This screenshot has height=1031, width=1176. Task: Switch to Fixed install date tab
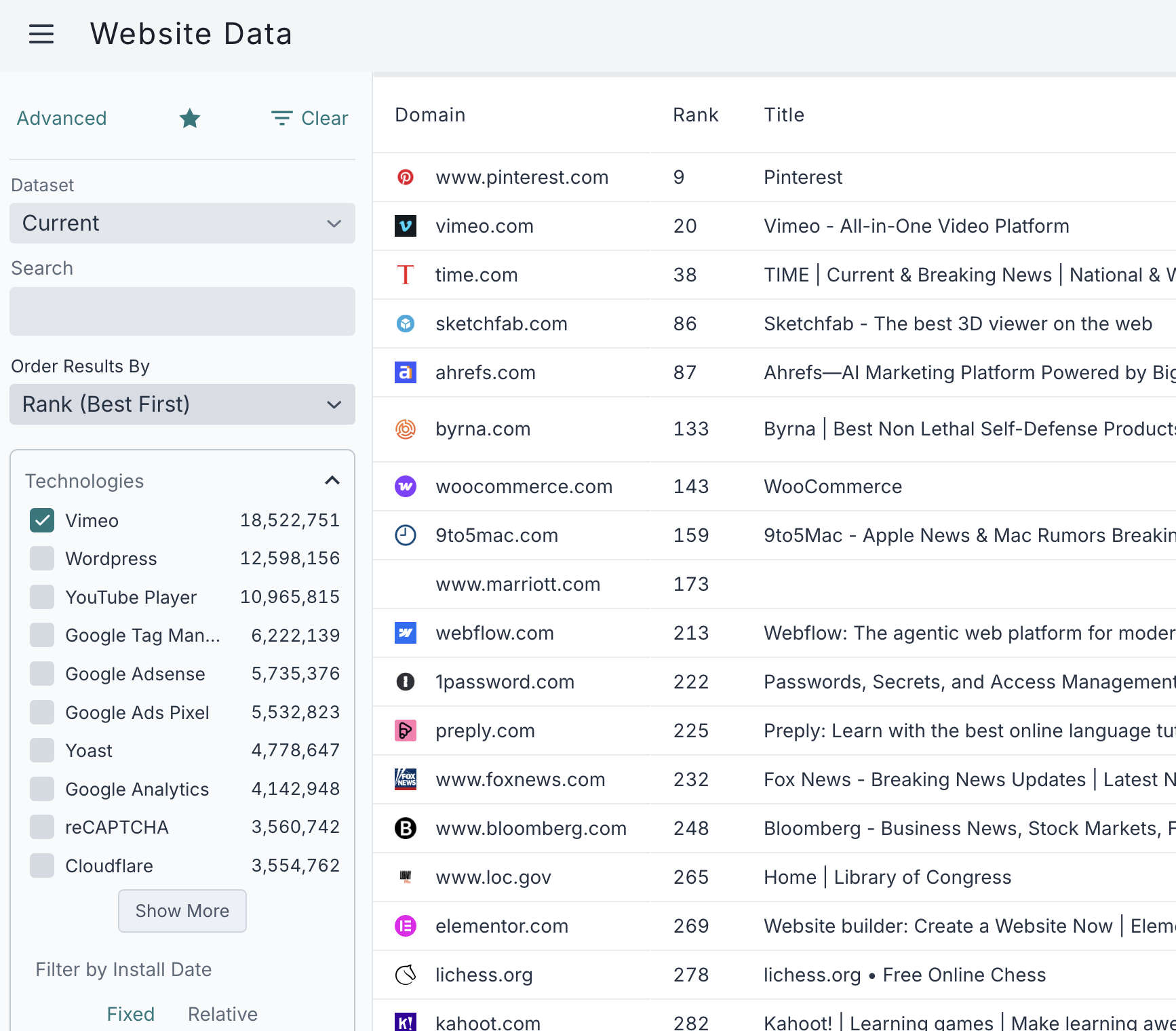(131, 1014)
